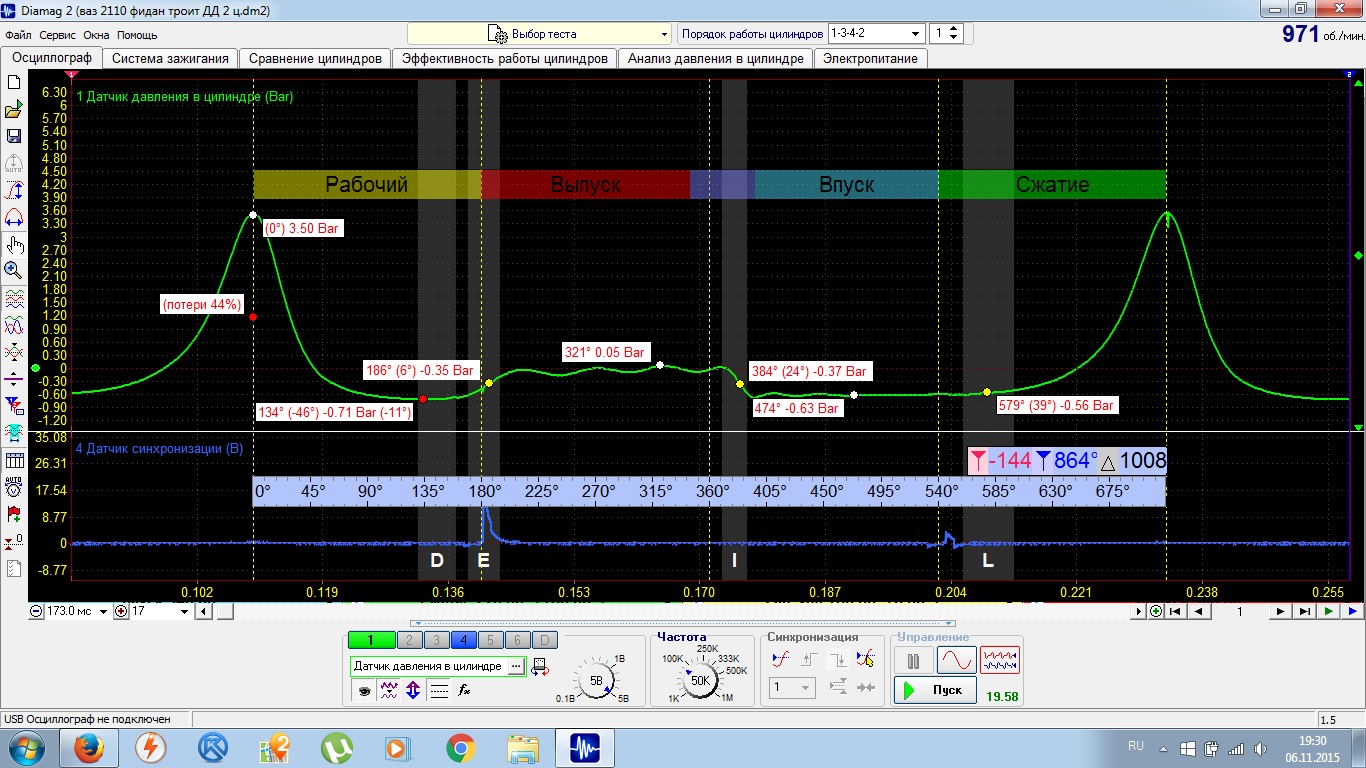Click the fx math function icon
The height and width of the screenshot is (768, 1366).
[x=464, y=690]
